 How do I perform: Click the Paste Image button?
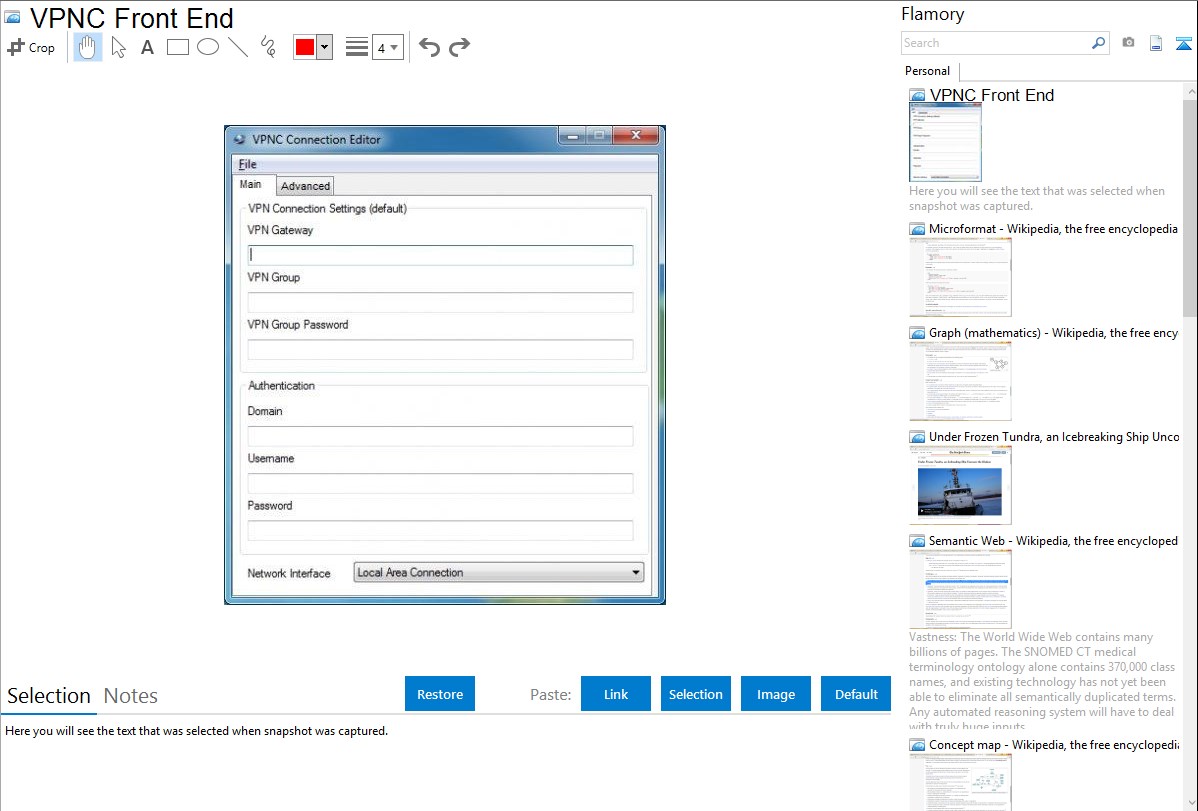pyautogui.click(x=775, y=694)
